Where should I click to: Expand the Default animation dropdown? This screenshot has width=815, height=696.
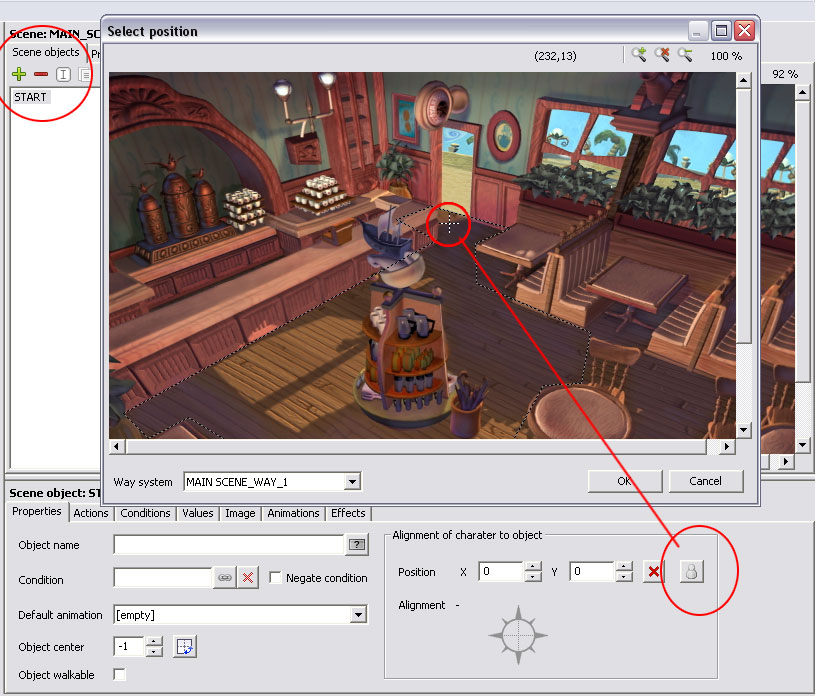[358, 615]
